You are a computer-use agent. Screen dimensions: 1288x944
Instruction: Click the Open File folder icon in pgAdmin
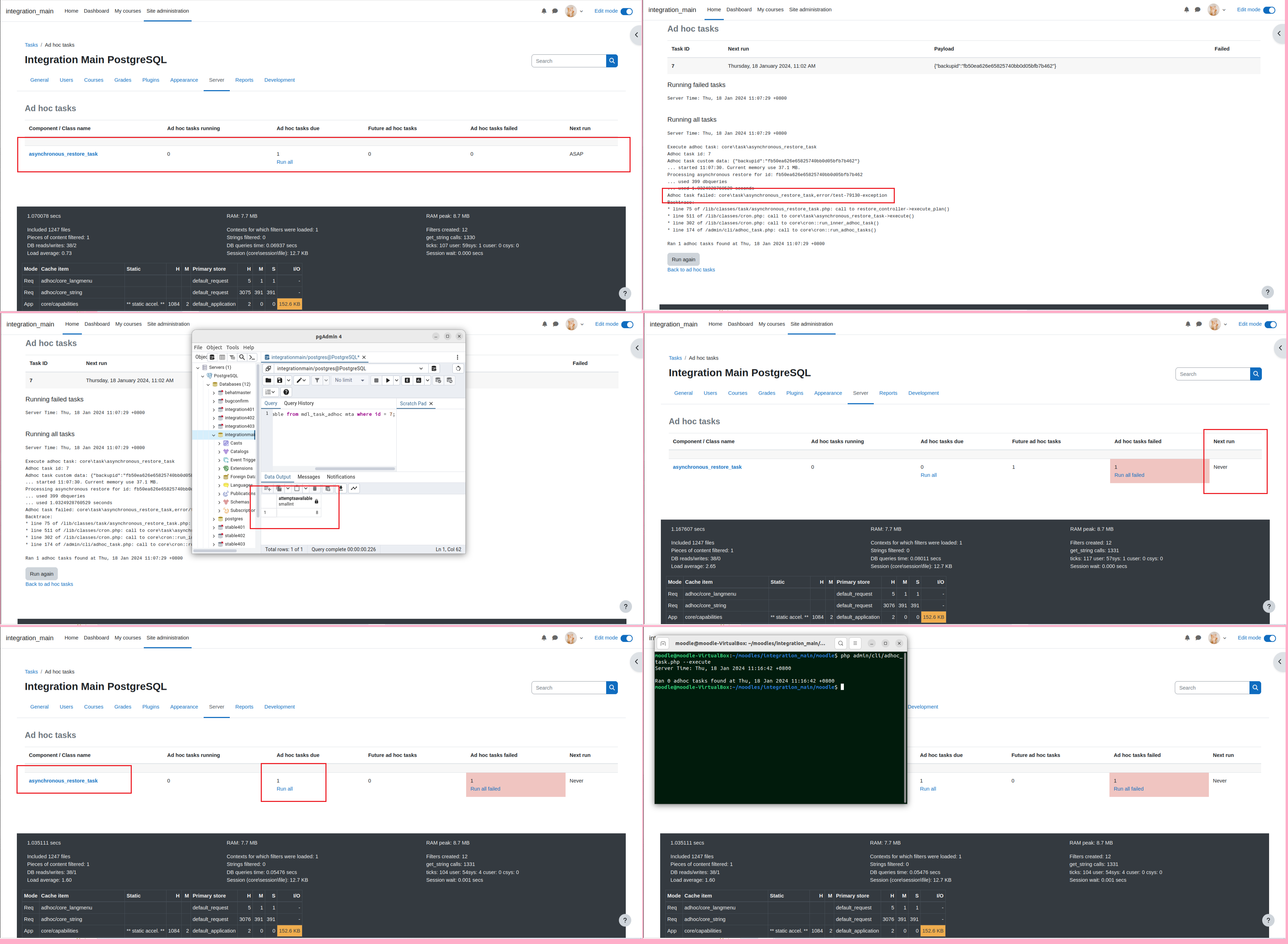268,380
